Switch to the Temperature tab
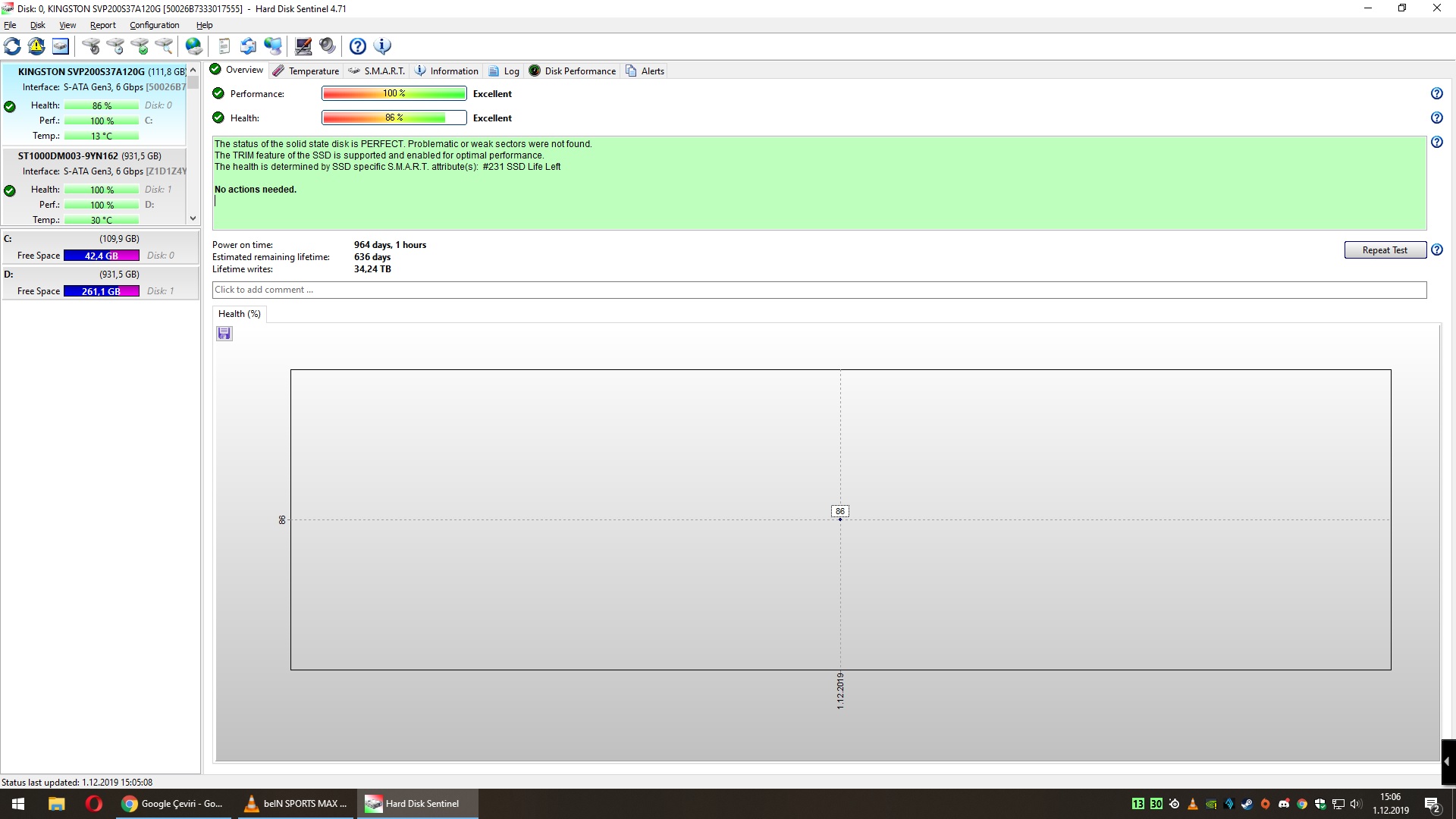This screenshot has width=1456, height=819. pos(306,71)
